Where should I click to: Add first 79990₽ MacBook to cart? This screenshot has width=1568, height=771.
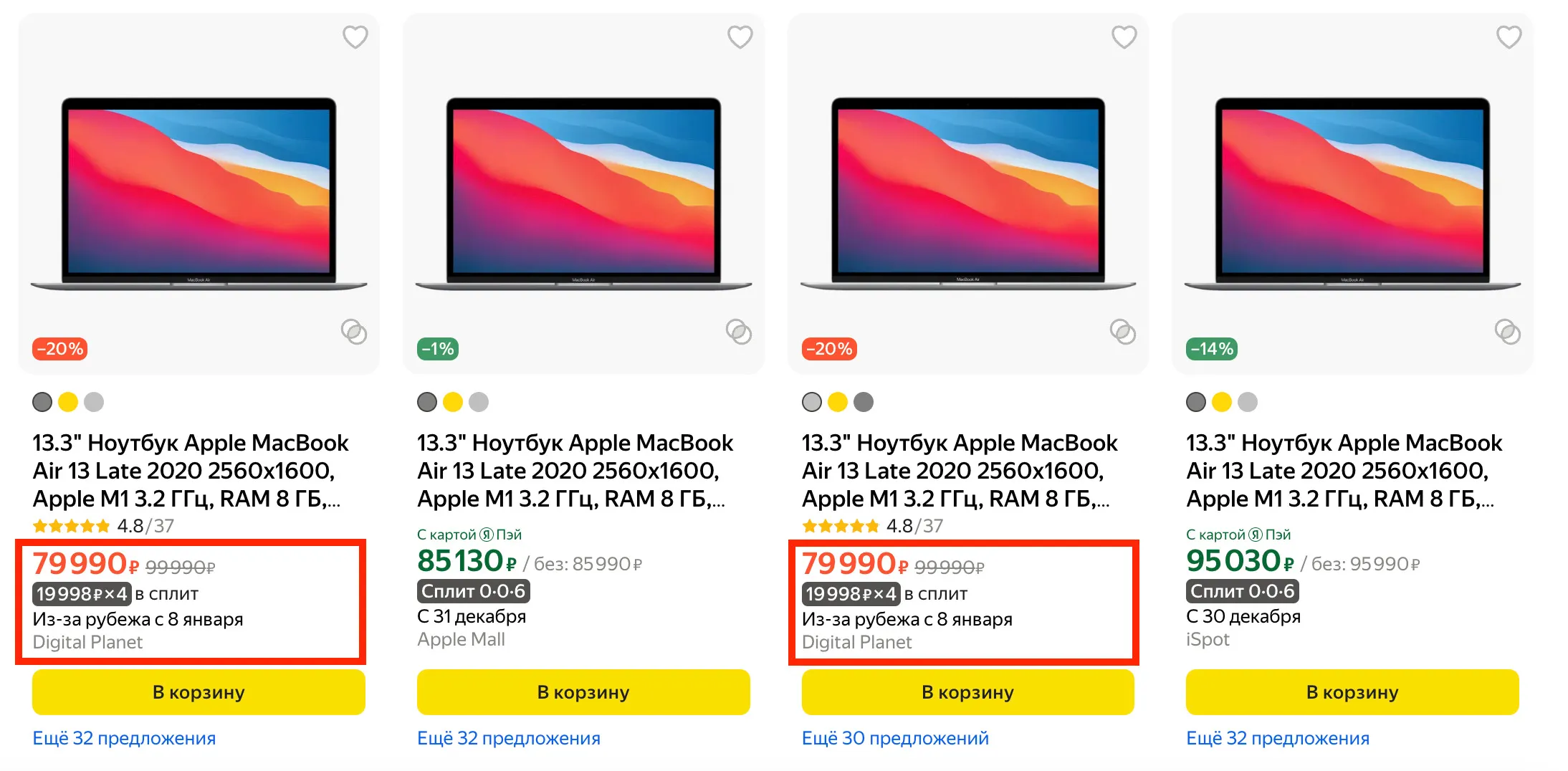[x=199, y=692]
